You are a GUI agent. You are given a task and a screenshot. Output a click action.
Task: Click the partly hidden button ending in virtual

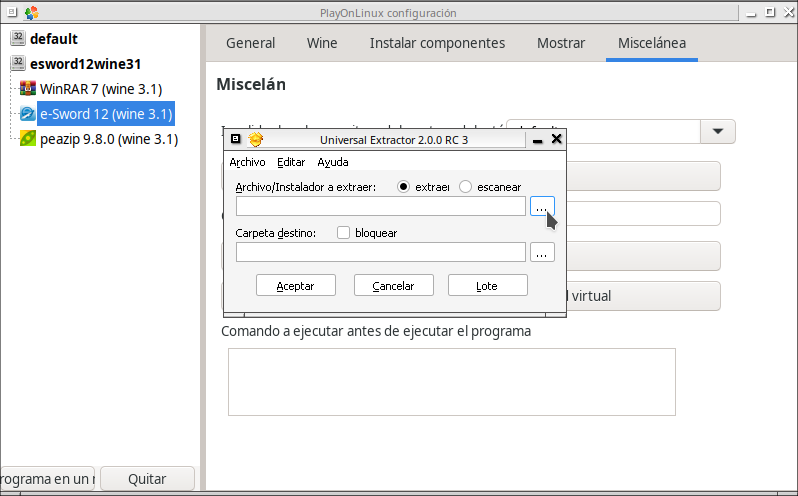(x=643, y=296)
